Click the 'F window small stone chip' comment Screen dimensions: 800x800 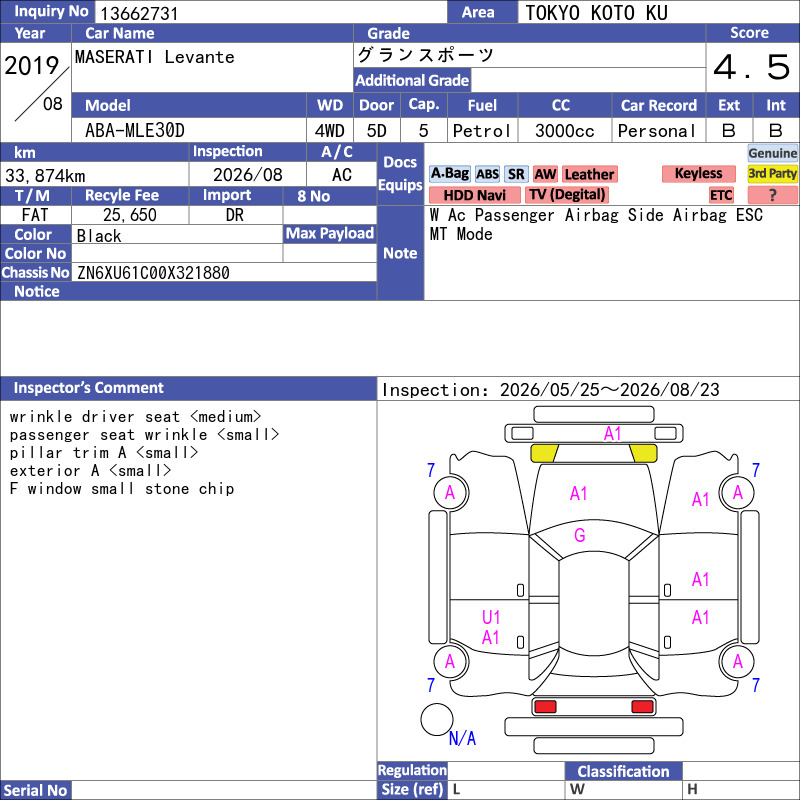click(x=122, y=489)
